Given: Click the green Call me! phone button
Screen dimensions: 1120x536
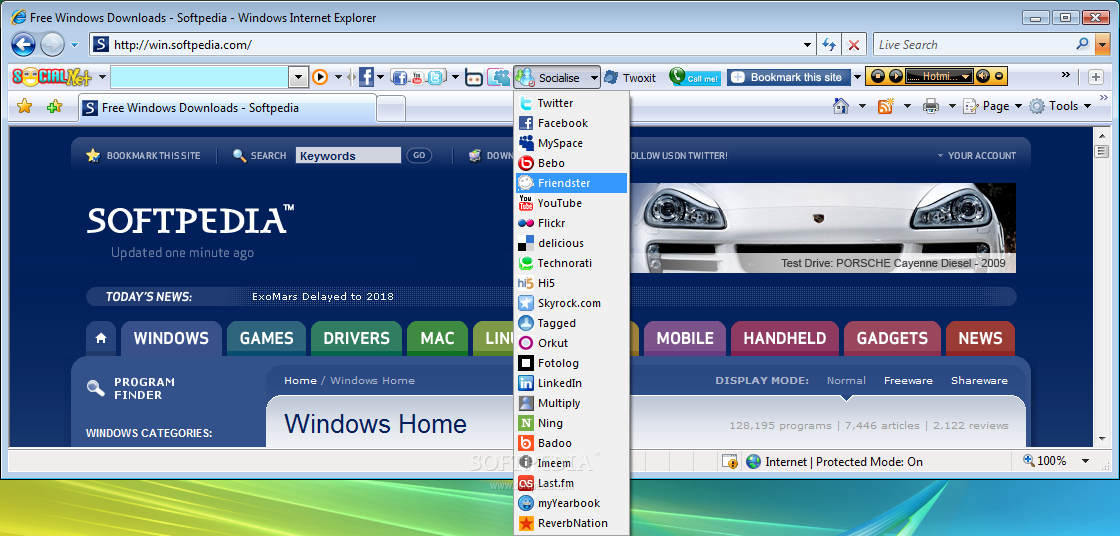Looking at the screenshot, I should [695, 77].
